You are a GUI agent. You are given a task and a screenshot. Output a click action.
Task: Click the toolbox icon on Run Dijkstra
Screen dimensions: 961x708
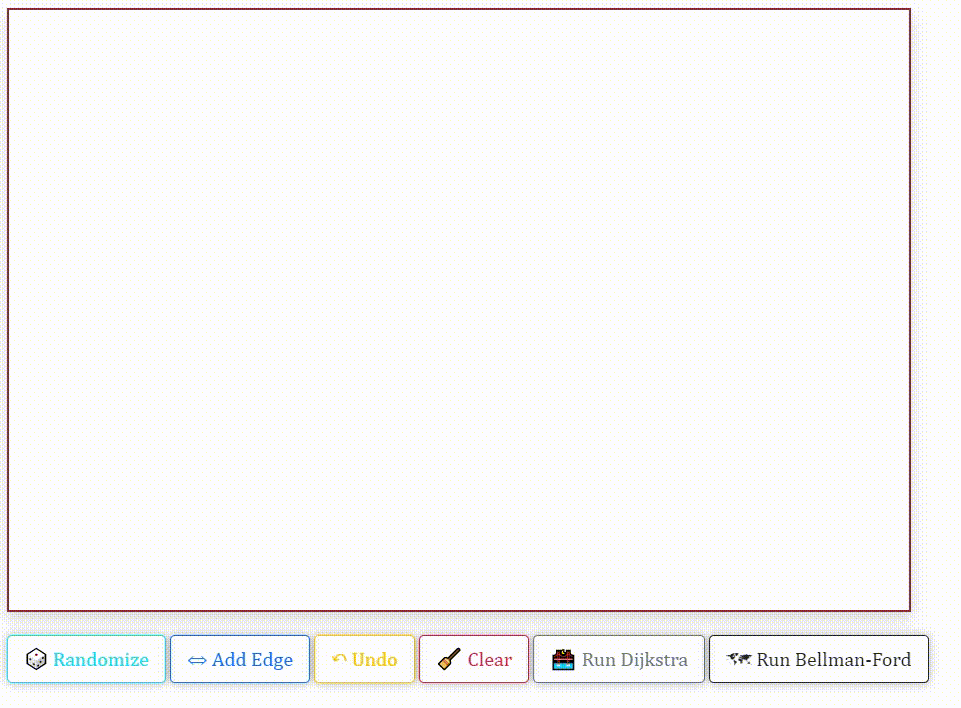click(x=563, y=660)
